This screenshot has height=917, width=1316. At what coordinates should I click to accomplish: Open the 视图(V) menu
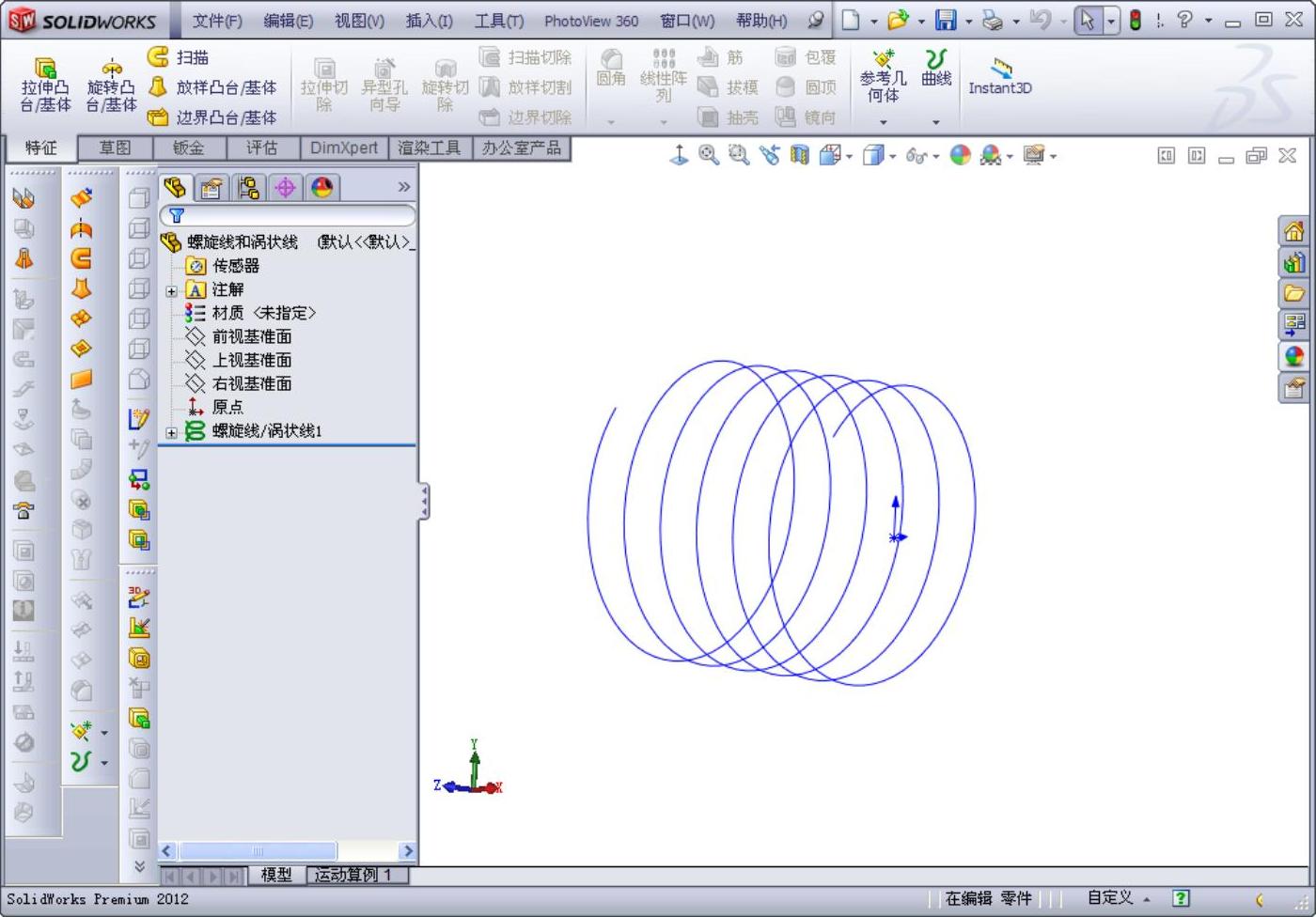[x=359, y=21]
